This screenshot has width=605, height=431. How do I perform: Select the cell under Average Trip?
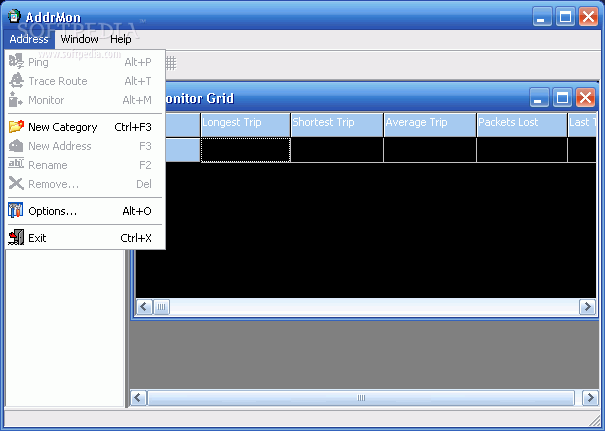click(x=430, y=150)
